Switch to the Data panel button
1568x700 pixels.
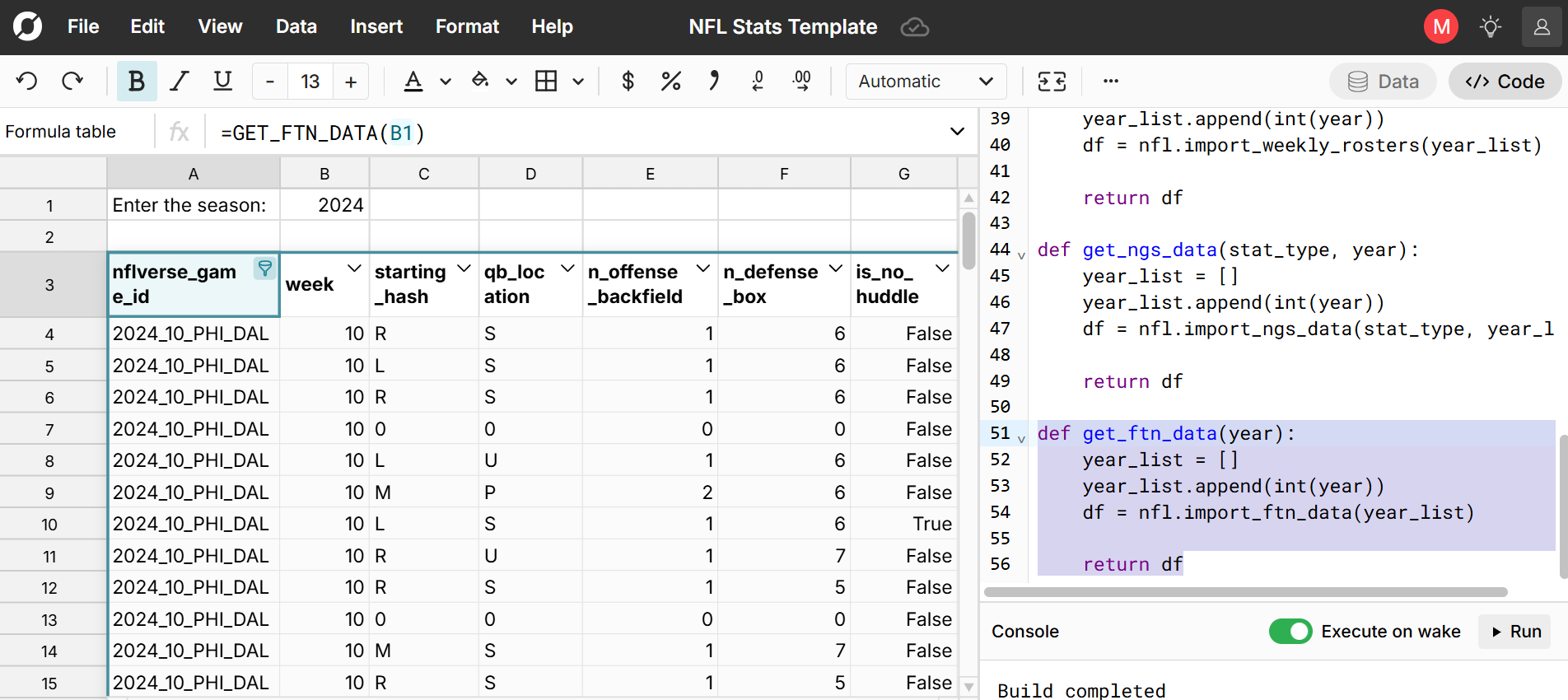[x=1383, y=82]
